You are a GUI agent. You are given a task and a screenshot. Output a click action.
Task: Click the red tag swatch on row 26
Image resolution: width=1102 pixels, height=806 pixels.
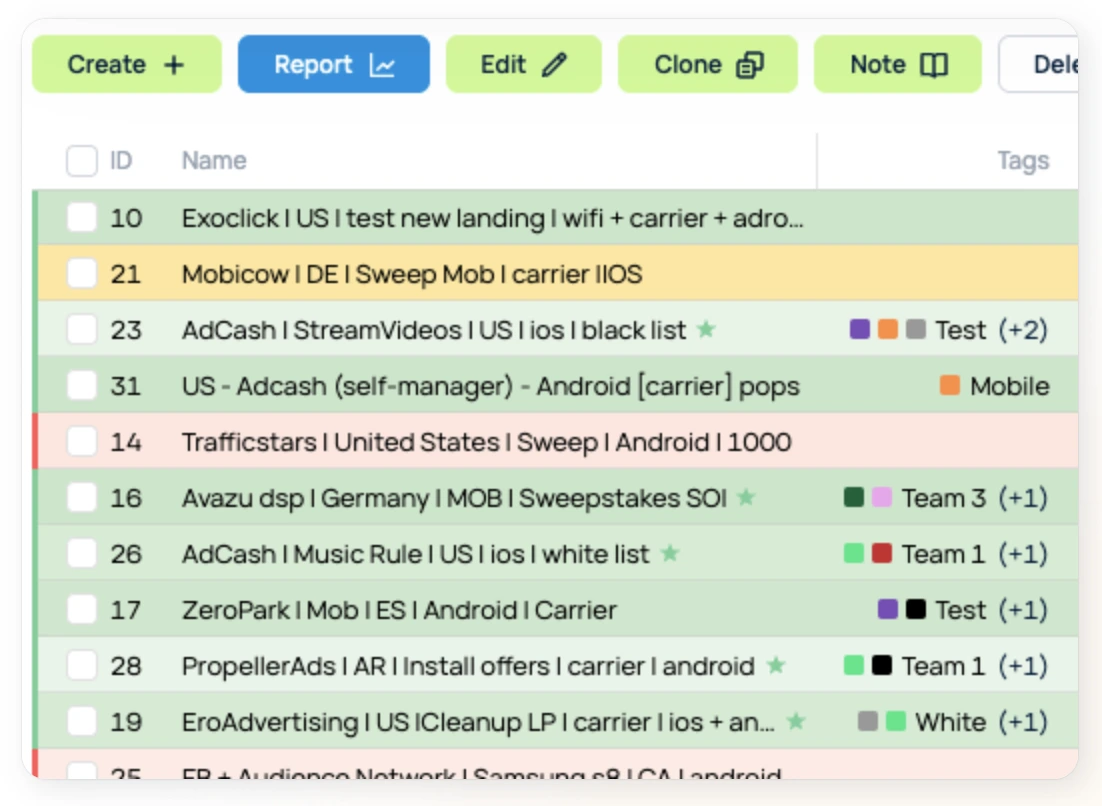tap(881, 553)
